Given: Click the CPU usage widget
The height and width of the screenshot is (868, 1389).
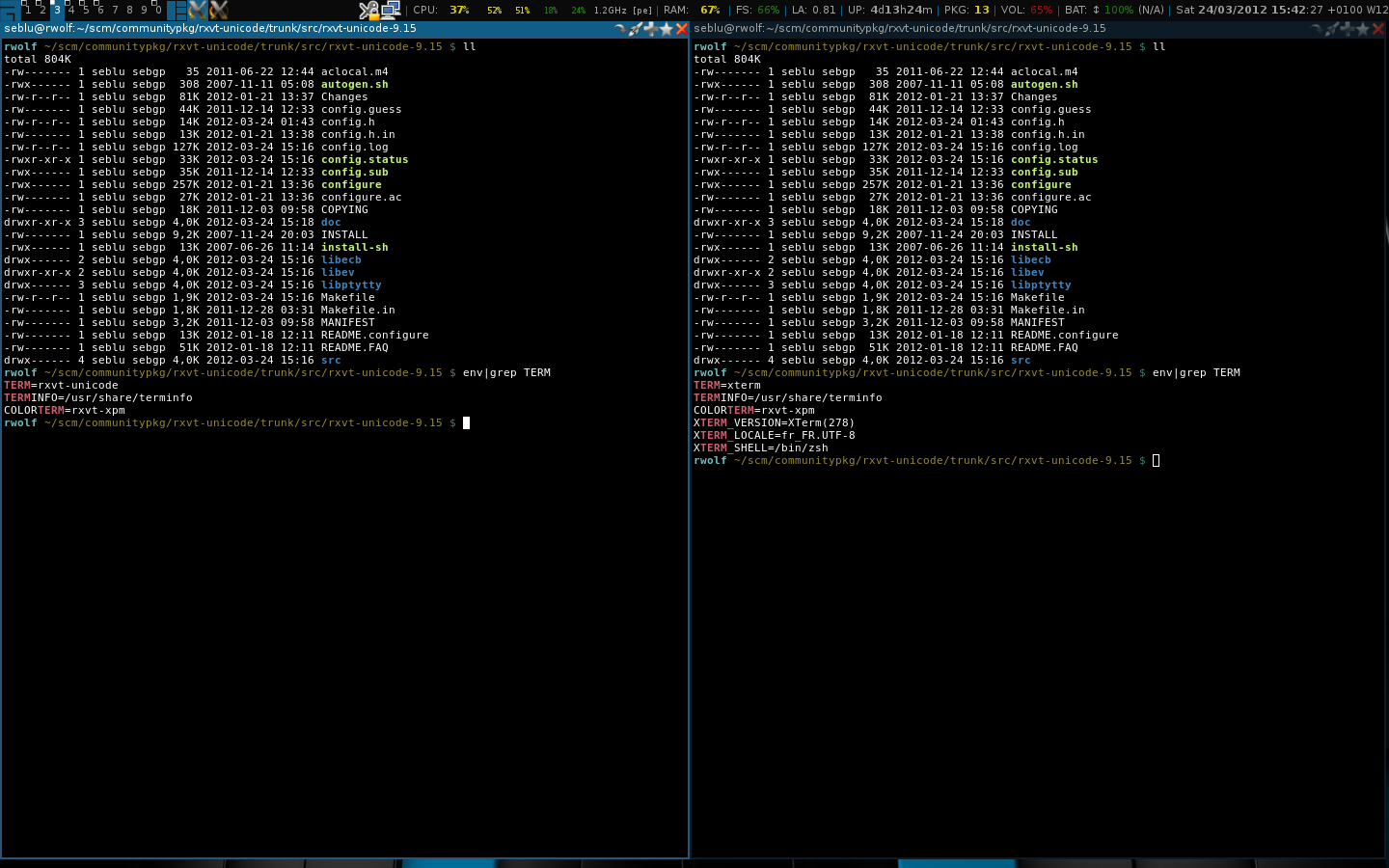Looking at the screenshot, I should pyautogui.click(x=442, y=10).
